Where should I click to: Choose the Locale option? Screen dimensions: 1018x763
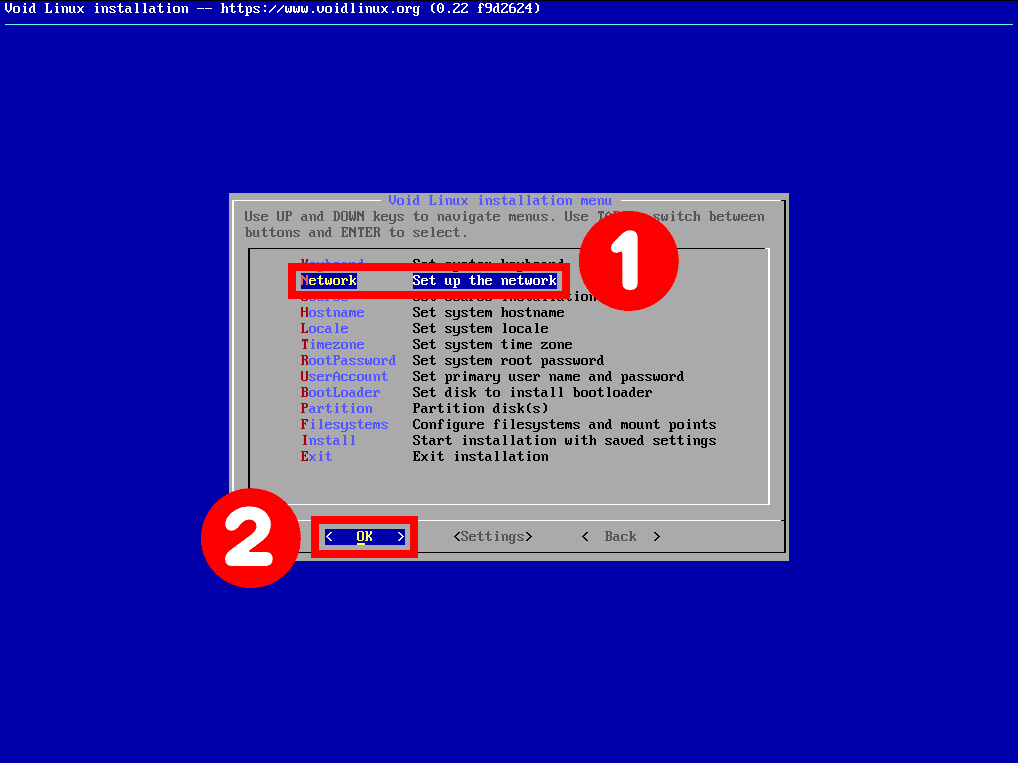(x=324, y=329)
